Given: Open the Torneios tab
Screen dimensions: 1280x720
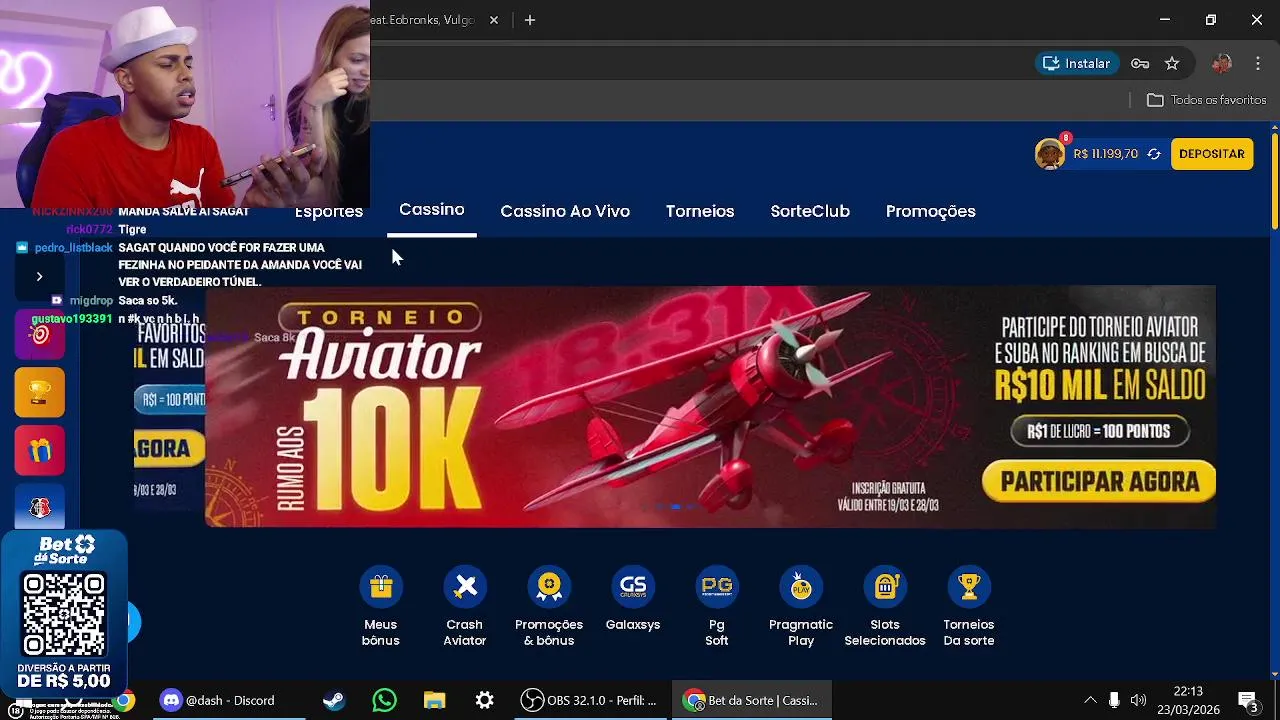Looking at the screenshot, I should 700,211.
